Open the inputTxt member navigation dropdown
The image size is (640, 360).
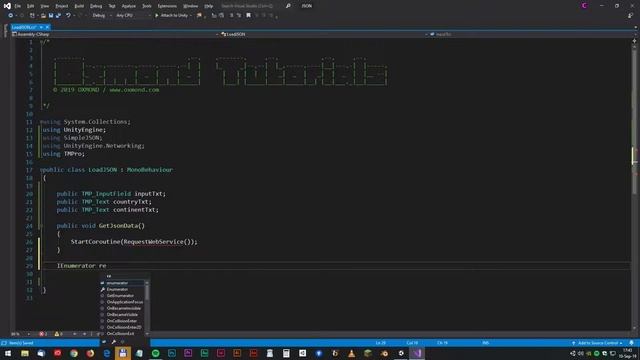531,34
